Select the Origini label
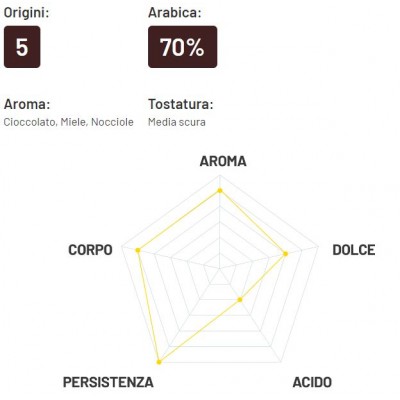The height and width of the screenshot is (400, 400). point(26,13)
